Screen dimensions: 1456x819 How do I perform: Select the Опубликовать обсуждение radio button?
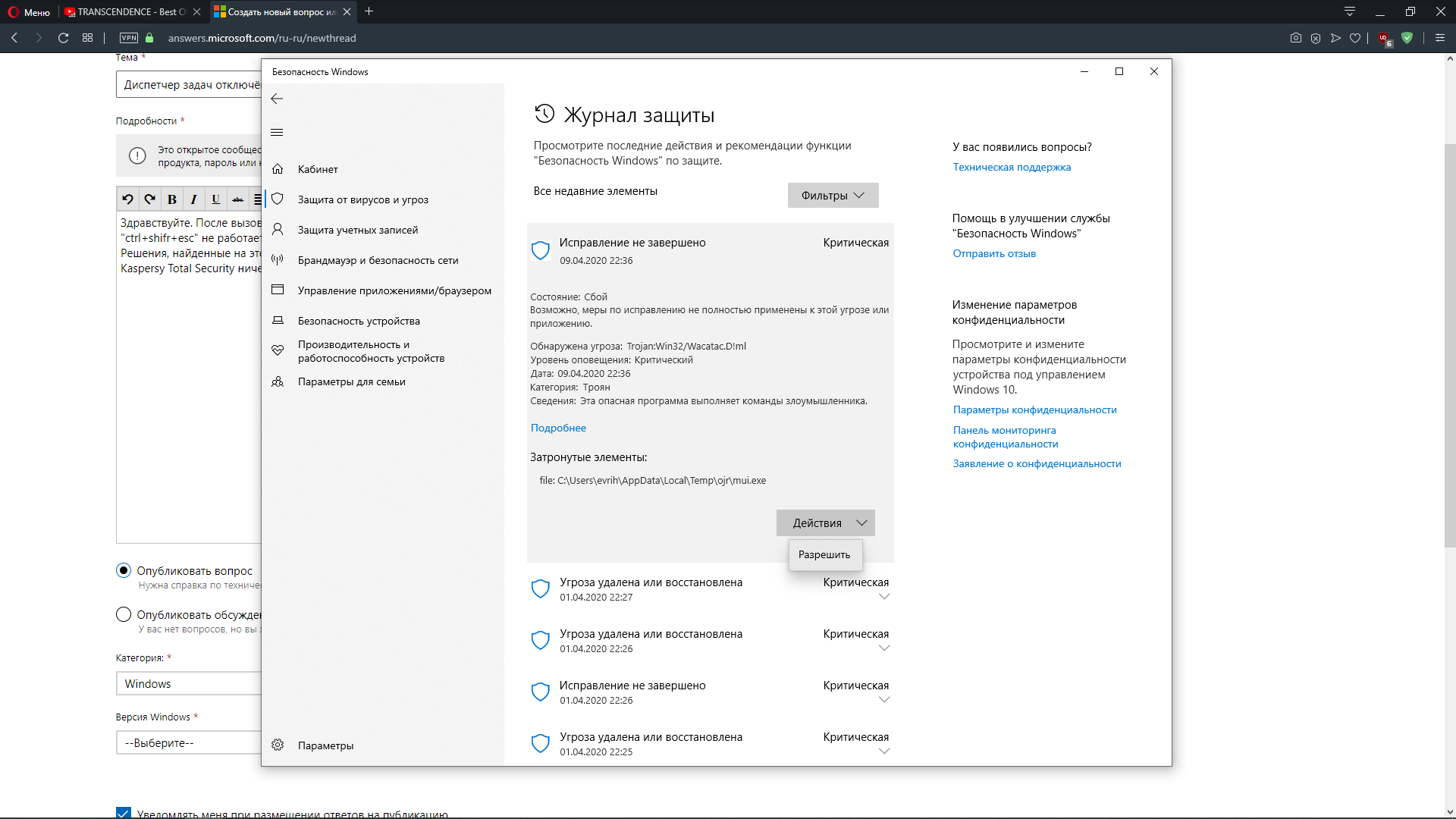tap(124, 614)
